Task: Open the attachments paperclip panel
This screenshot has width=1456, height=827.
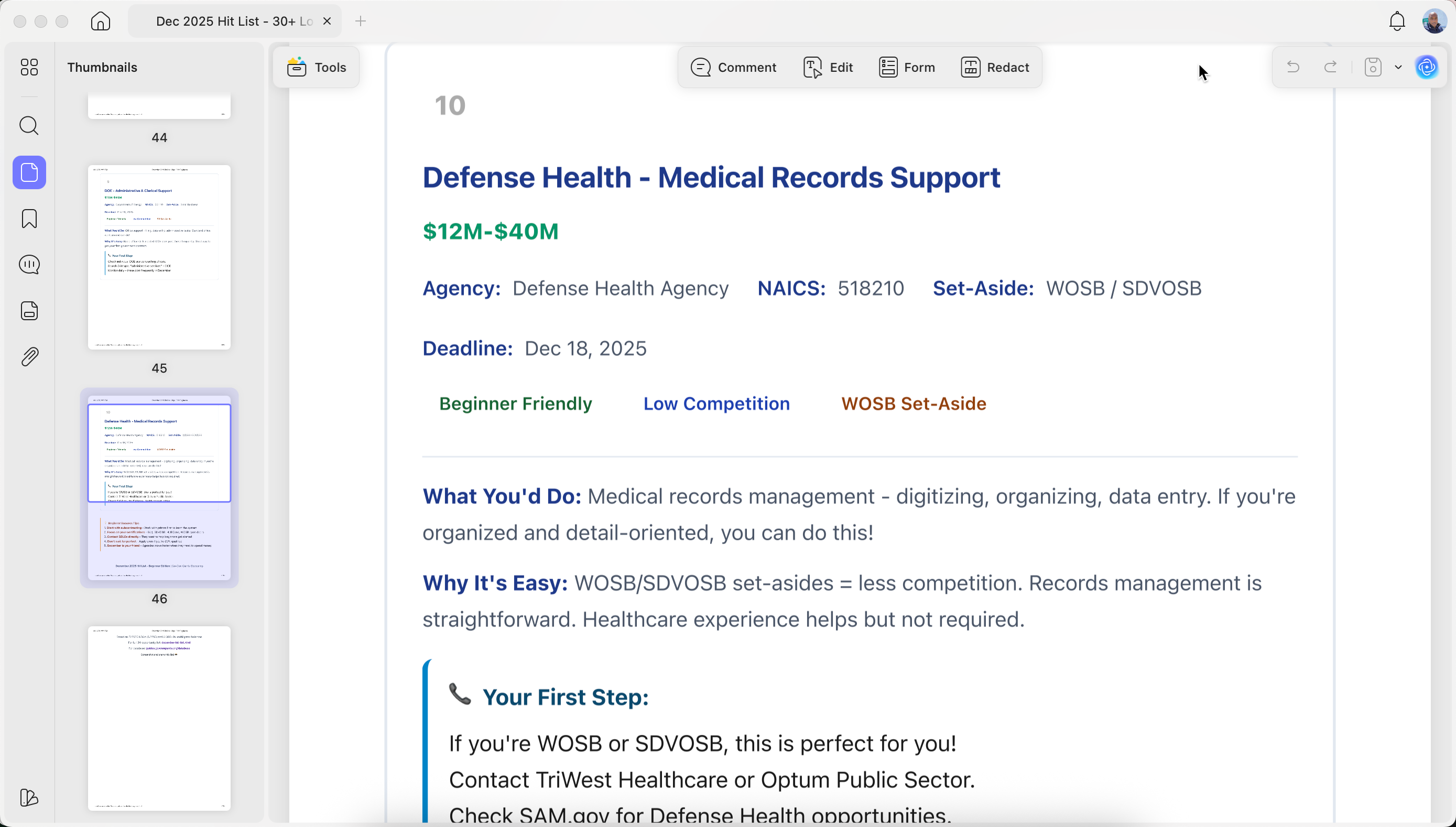Action: (x=29, y=357)
